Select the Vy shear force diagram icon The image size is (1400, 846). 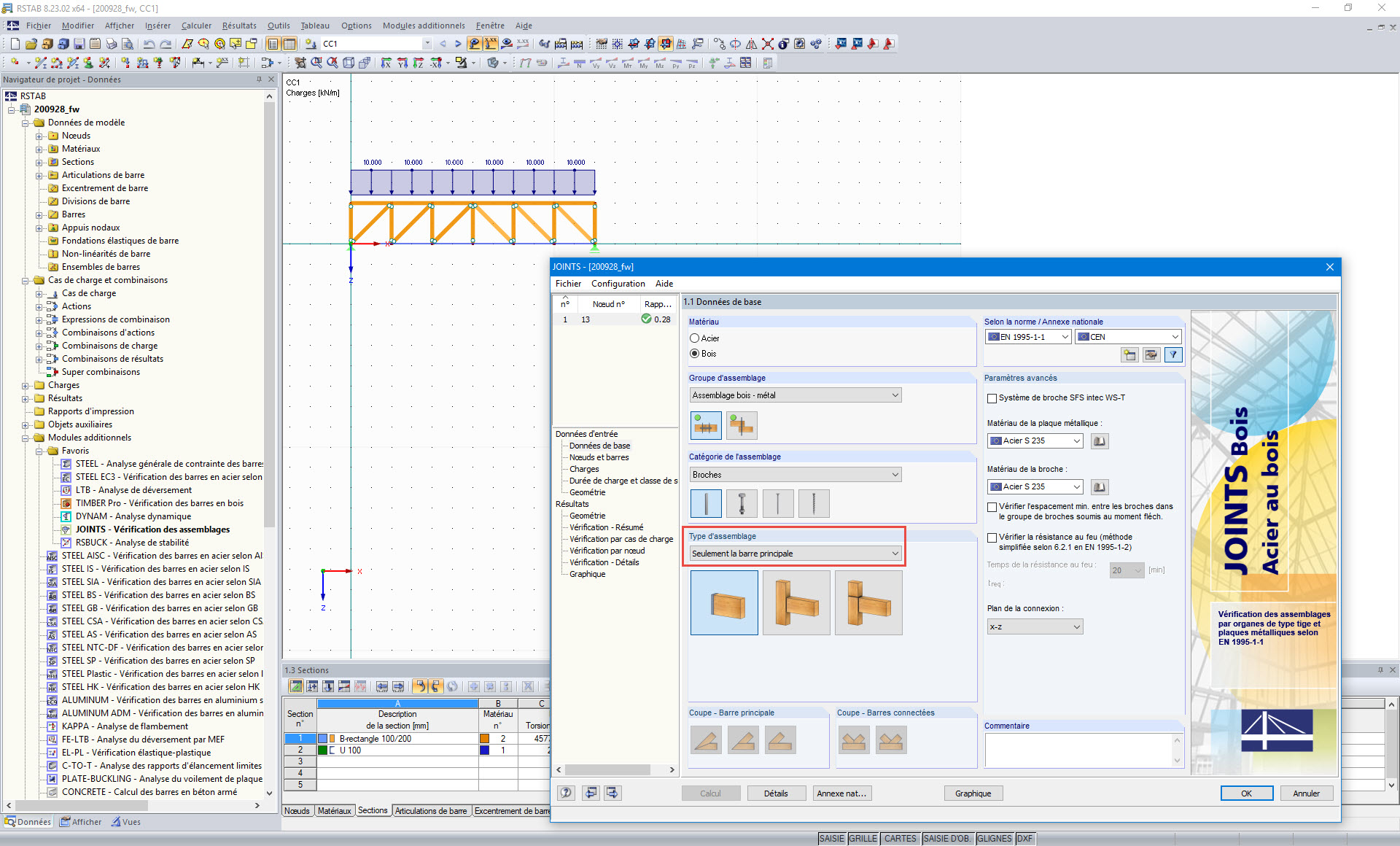pyautogui.click(x=596, y=63)
